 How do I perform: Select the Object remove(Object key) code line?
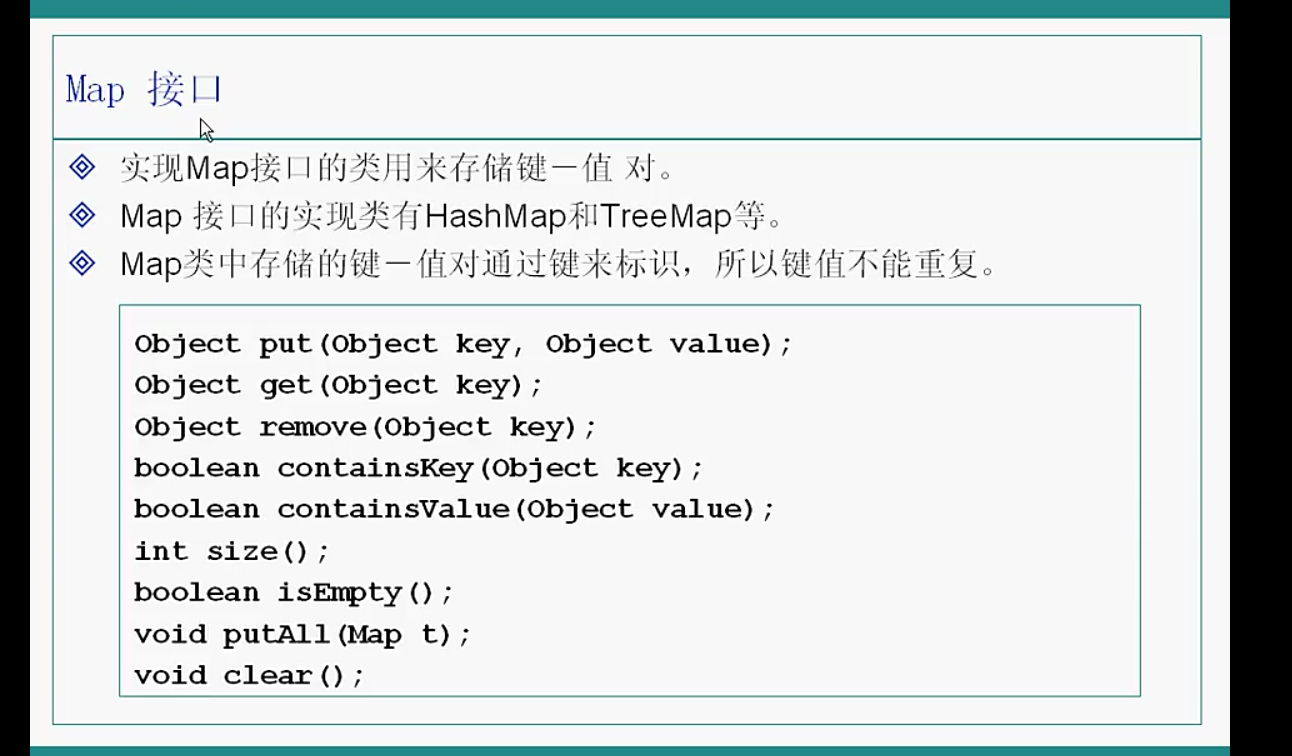pos(365,427)
